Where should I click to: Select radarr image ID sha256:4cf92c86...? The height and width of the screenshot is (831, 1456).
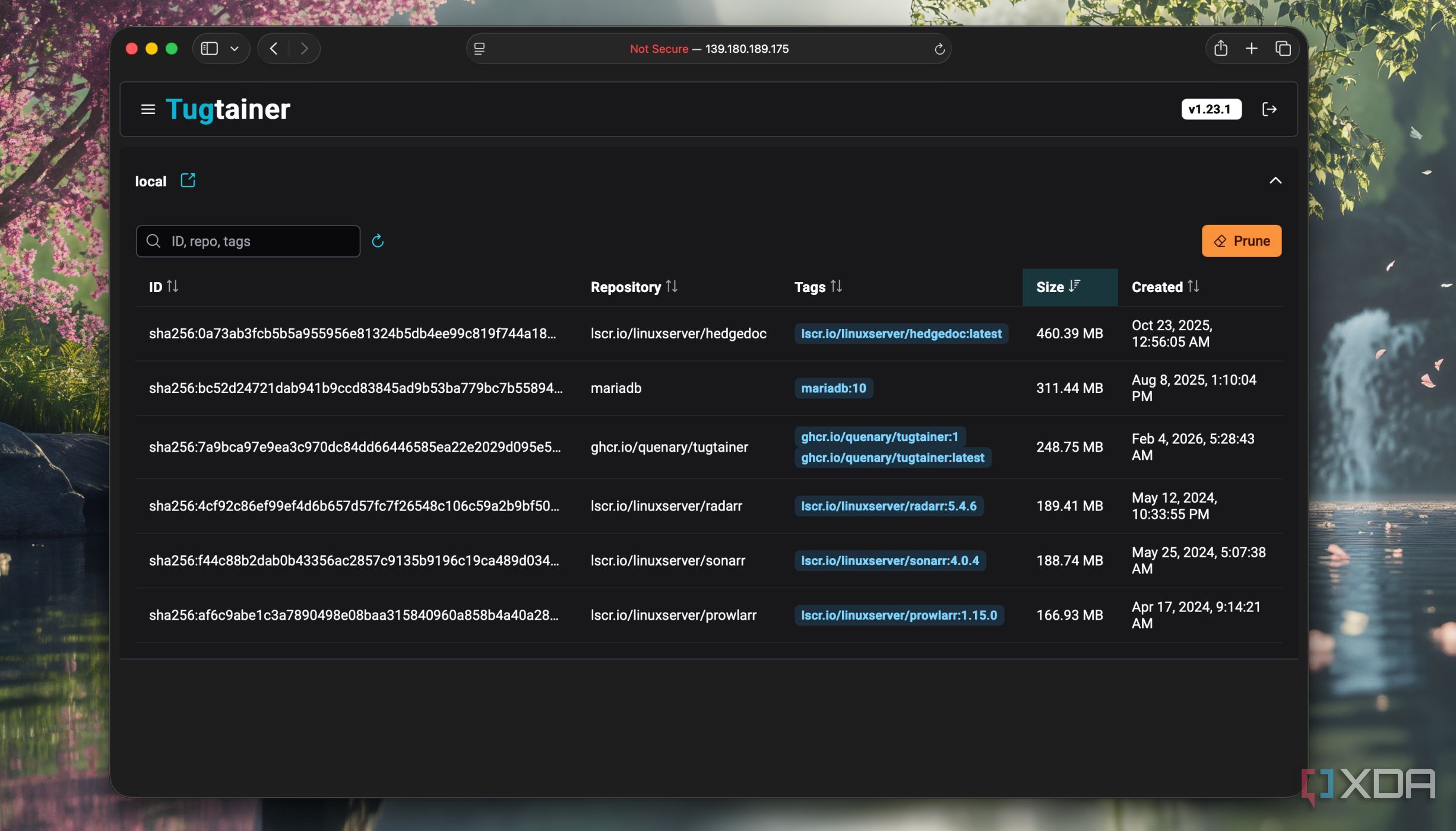point(354,506)
